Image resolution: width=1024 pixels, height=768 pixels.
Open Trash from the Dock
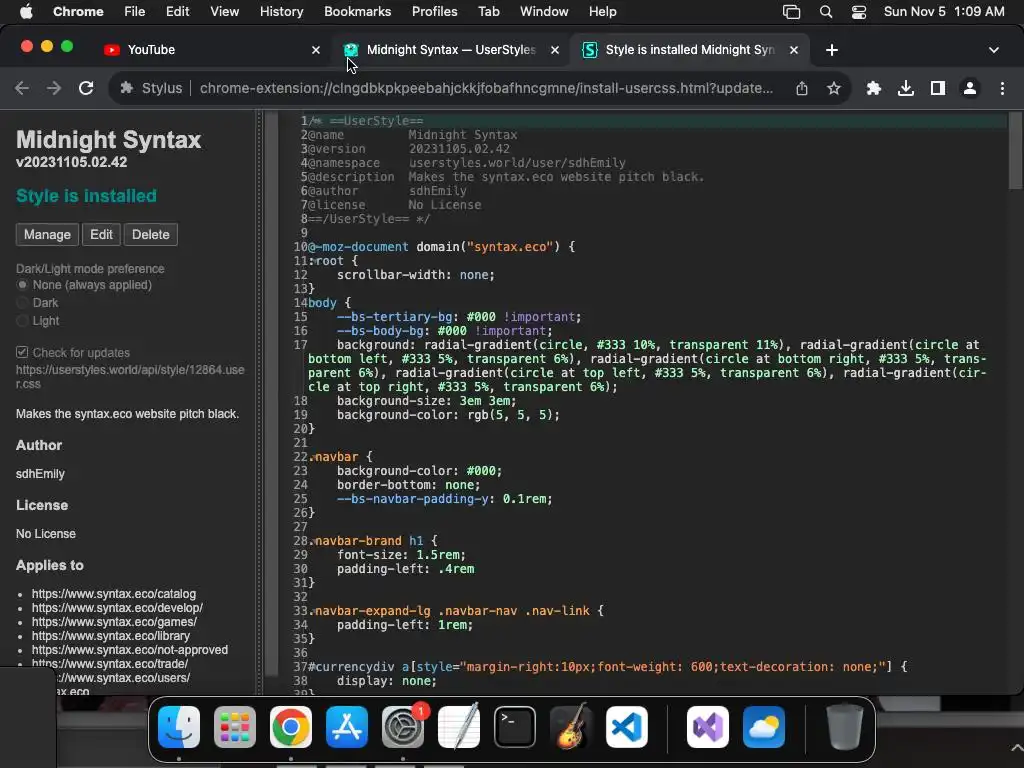[844, 727]
